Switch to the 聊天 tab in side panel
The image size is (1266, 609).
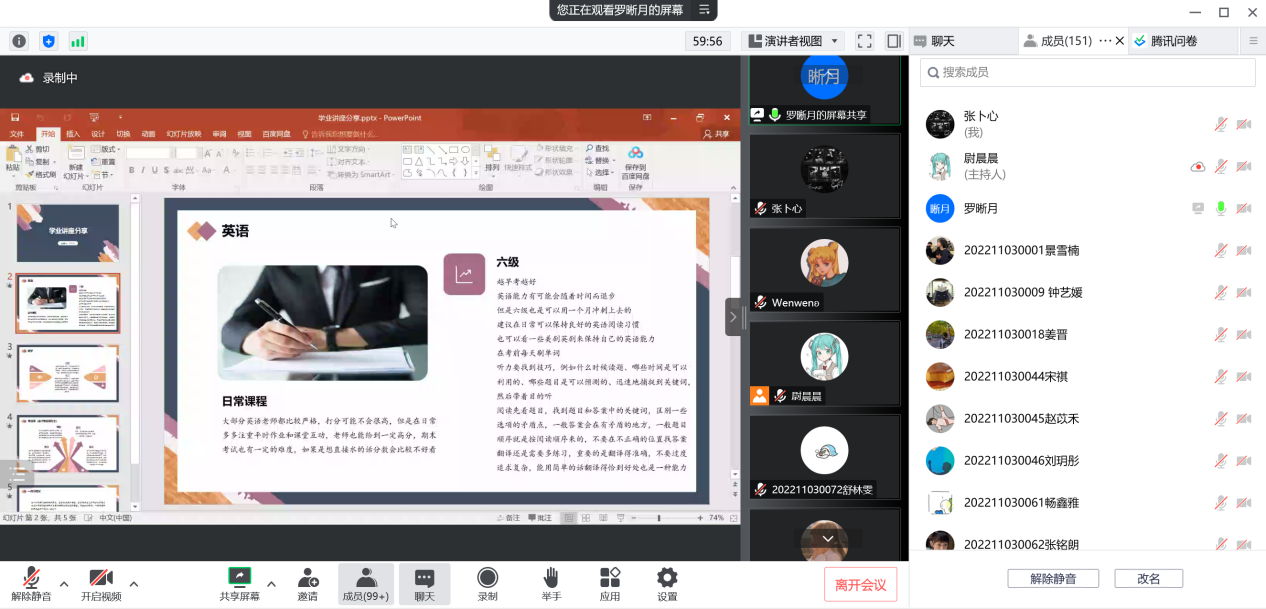click(x=942, y=41)
